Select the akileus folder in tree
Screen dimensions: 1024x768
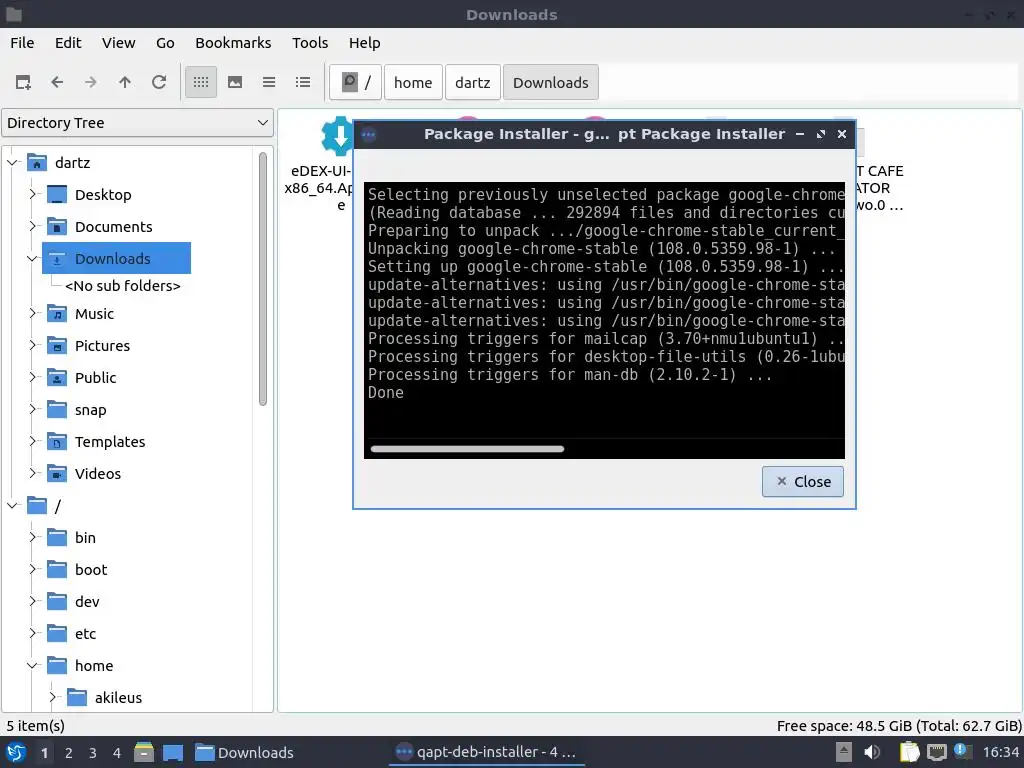104,697
